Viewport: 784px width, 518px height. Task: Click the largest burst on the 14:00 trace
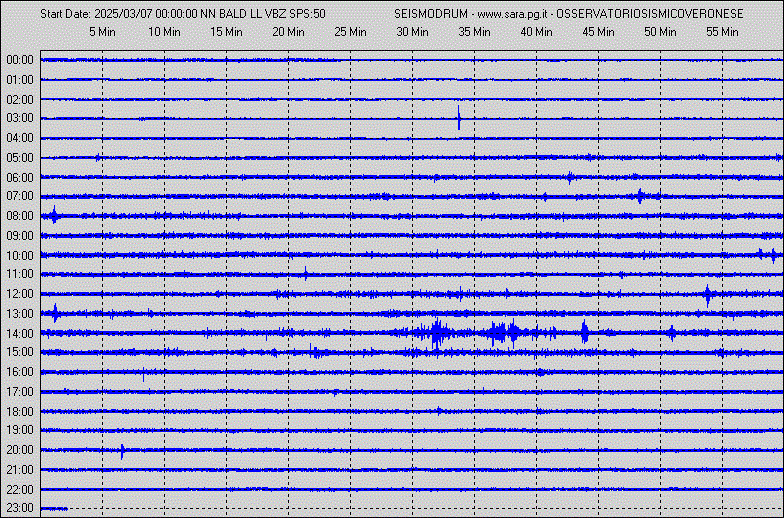438,334
